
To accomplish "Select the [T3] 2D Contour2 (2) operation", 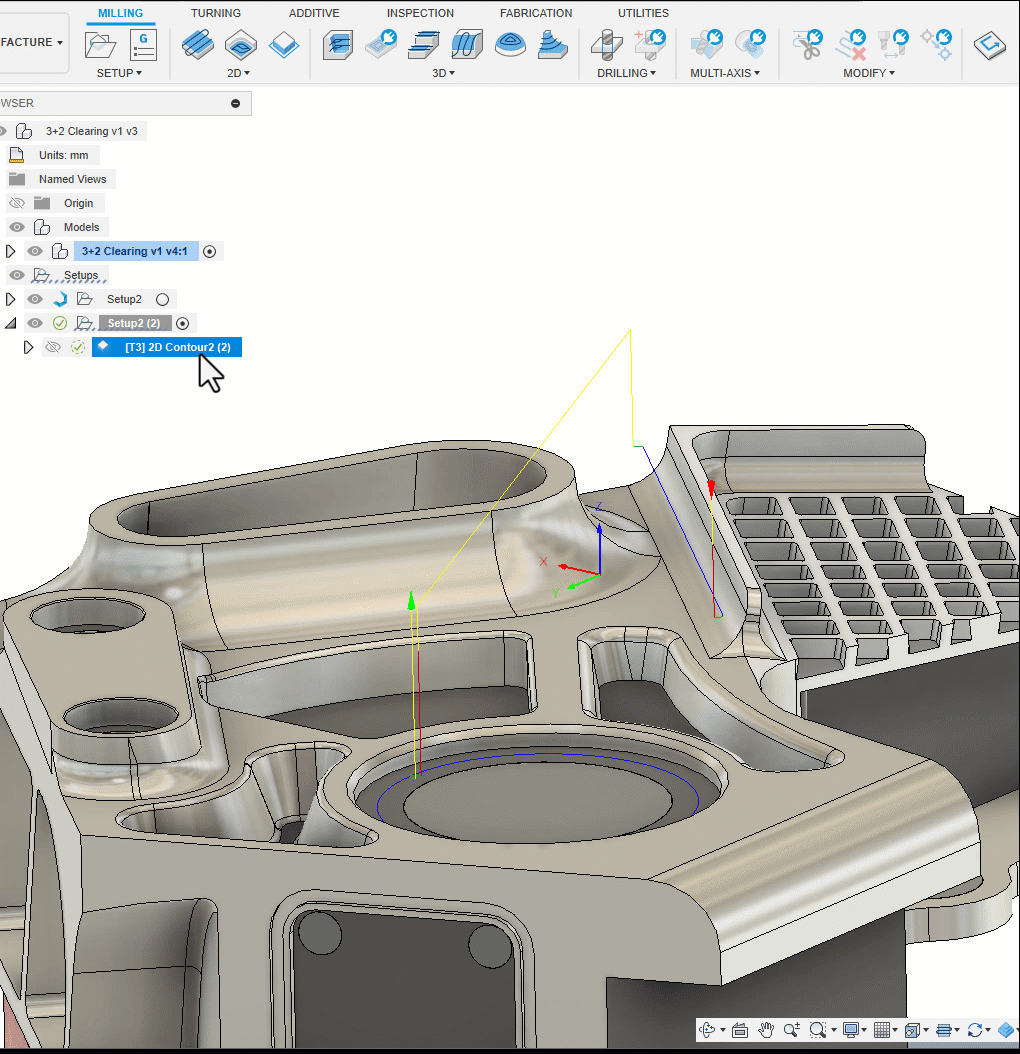I will [x=177, y=347].
